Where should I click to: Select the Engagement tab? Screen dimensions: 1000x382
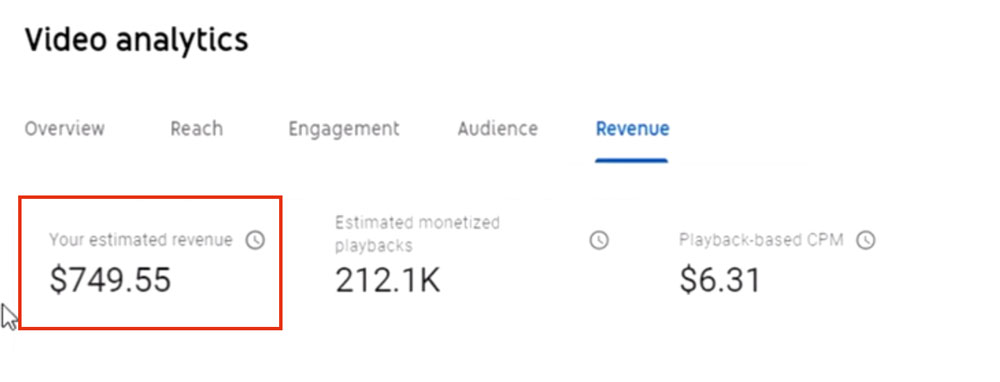[344, 129]
